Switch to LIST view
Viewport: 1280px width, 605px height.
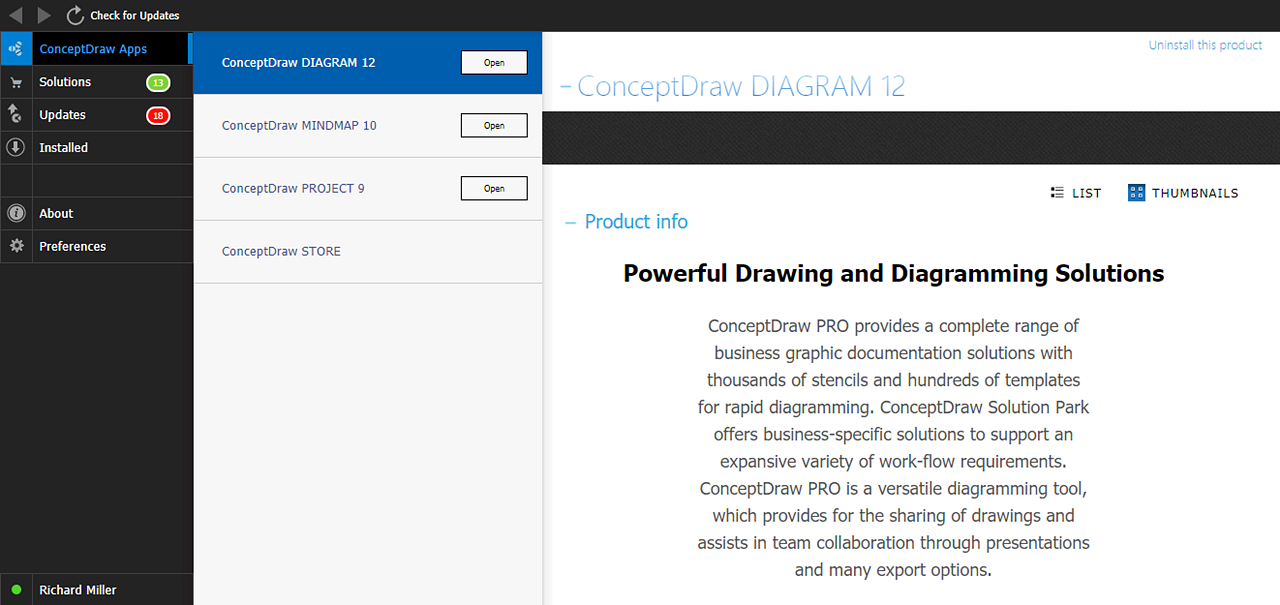tap(1076, 192)
